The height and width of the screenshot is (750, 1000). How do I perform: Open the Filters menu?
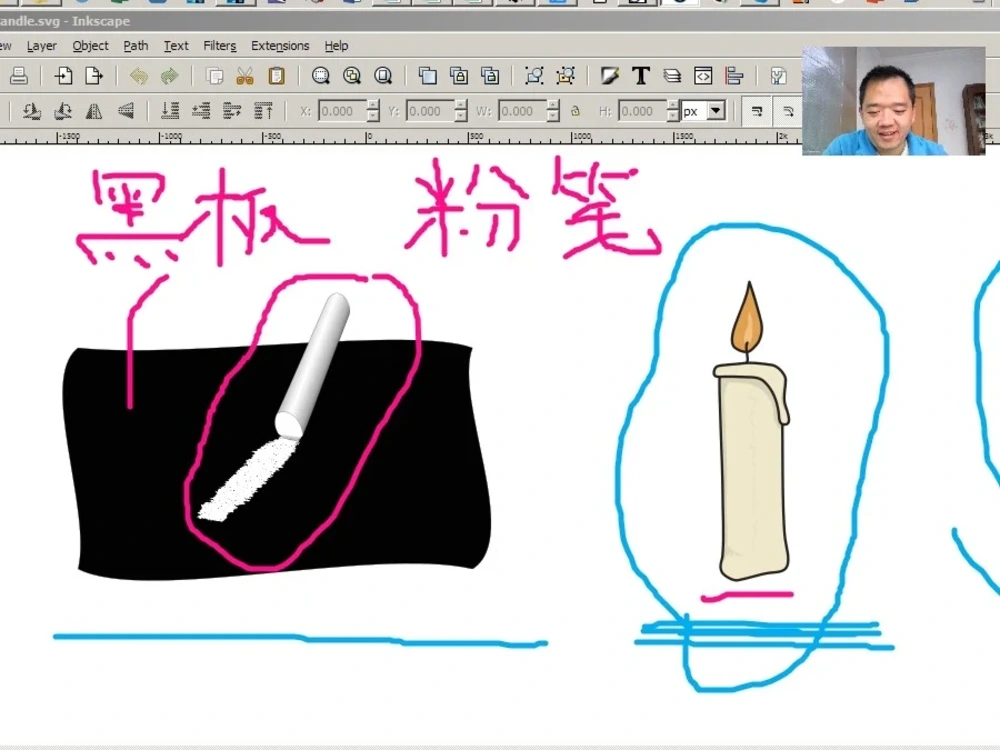click(219, 46)
